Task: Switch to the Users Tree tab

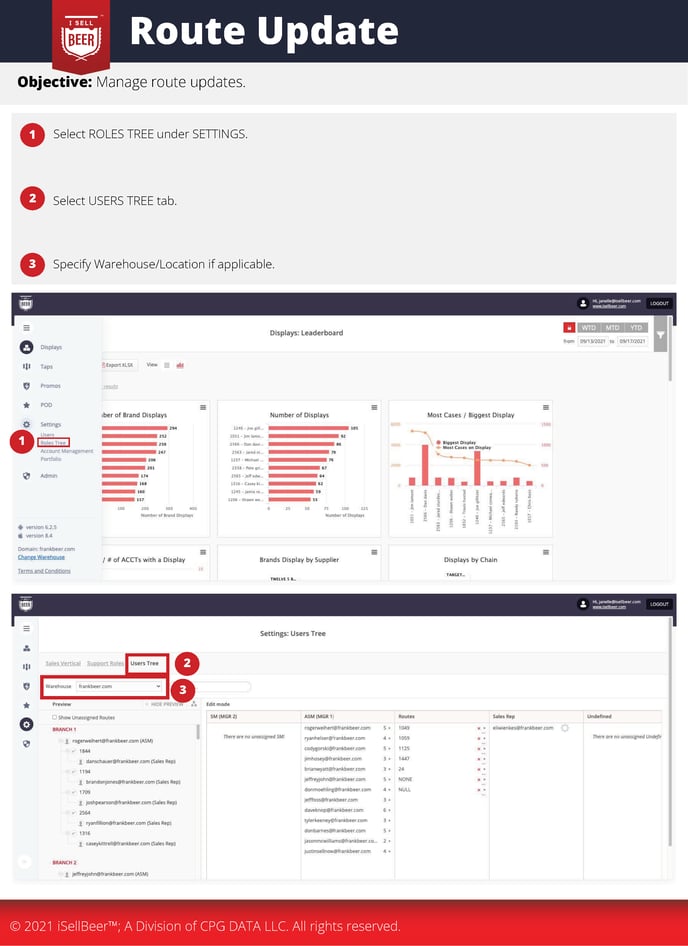Action: [x=145, y=663]
